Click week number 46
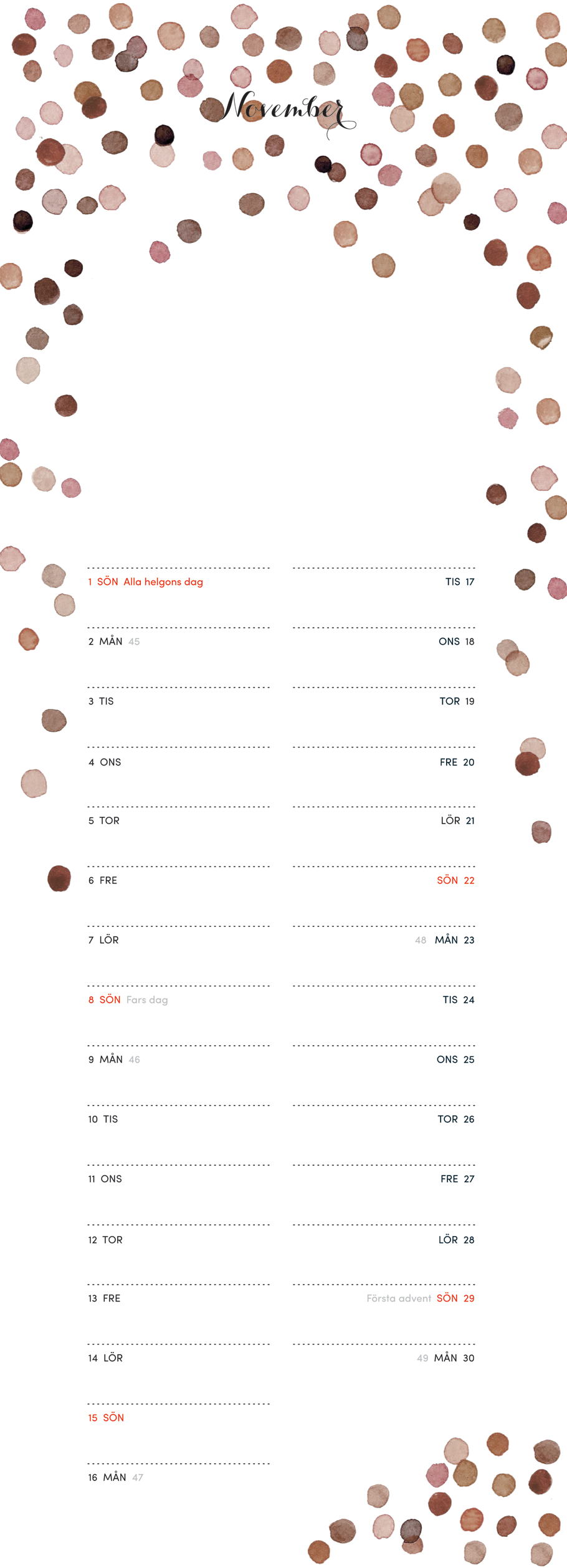Screen dimensions: 567x1568 (x=134, y=1060)
